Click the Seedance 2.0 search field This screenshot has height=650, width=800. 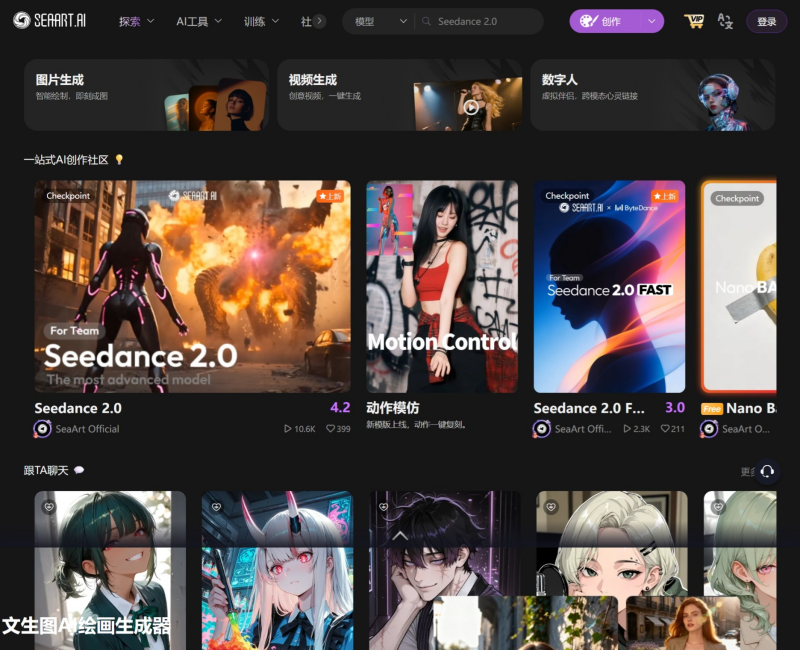click(x=485, y=21)
